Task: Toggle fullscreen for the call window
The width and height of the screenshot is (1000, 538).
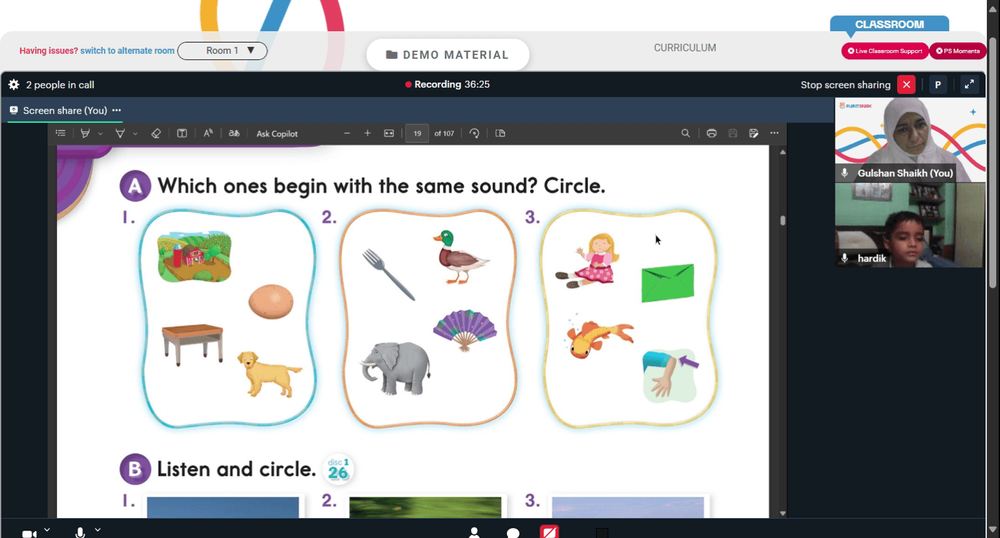Action: (x=968, y=85)
